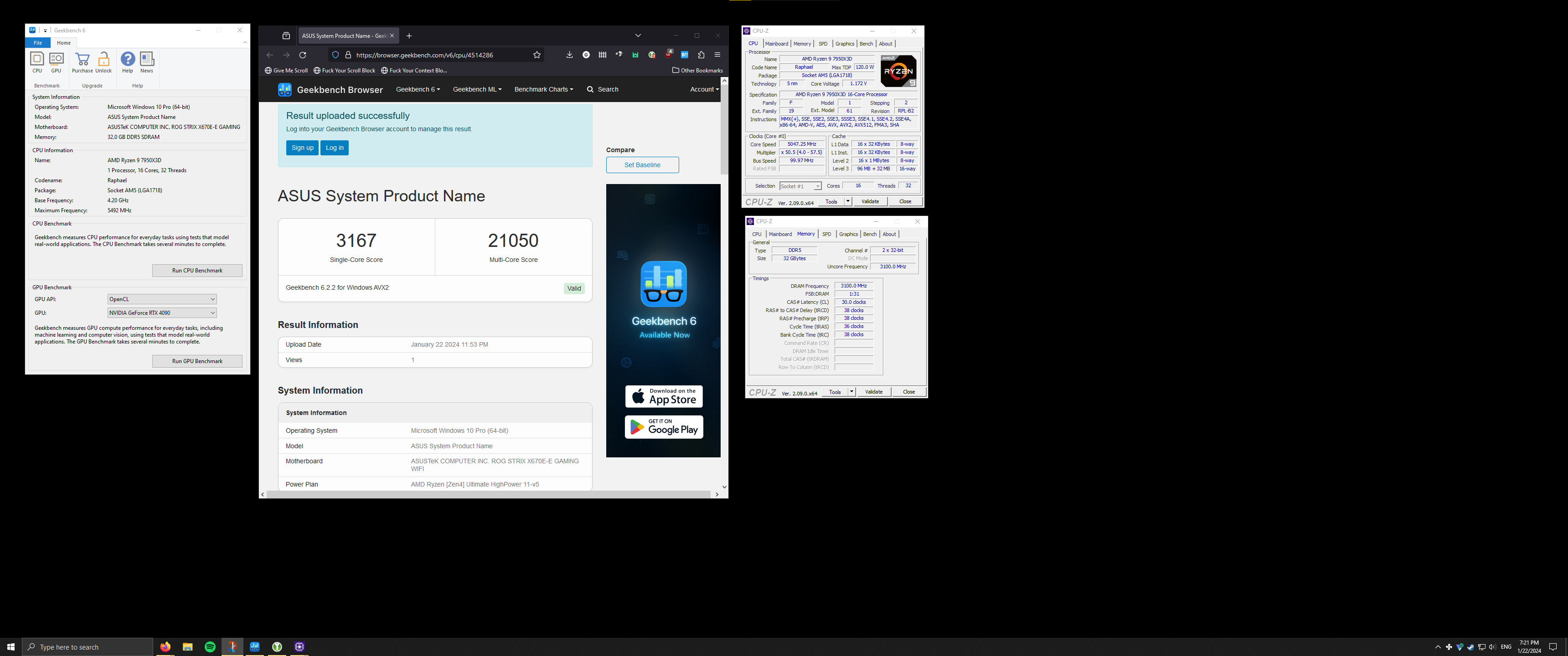Open the Get it on Google Play badge
The height and width of the screenshot is (656, 1568).
pyautogui.click(x=664, y=427)
